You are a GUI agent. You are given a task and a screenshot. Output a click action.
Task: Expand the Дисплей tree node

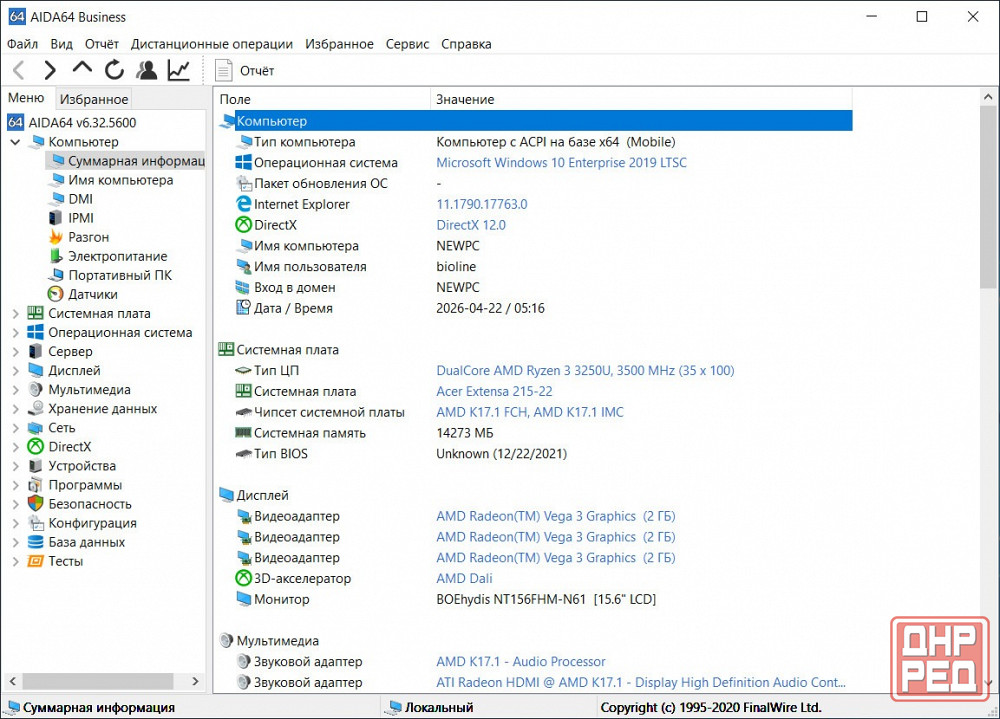tap(15, 371)
